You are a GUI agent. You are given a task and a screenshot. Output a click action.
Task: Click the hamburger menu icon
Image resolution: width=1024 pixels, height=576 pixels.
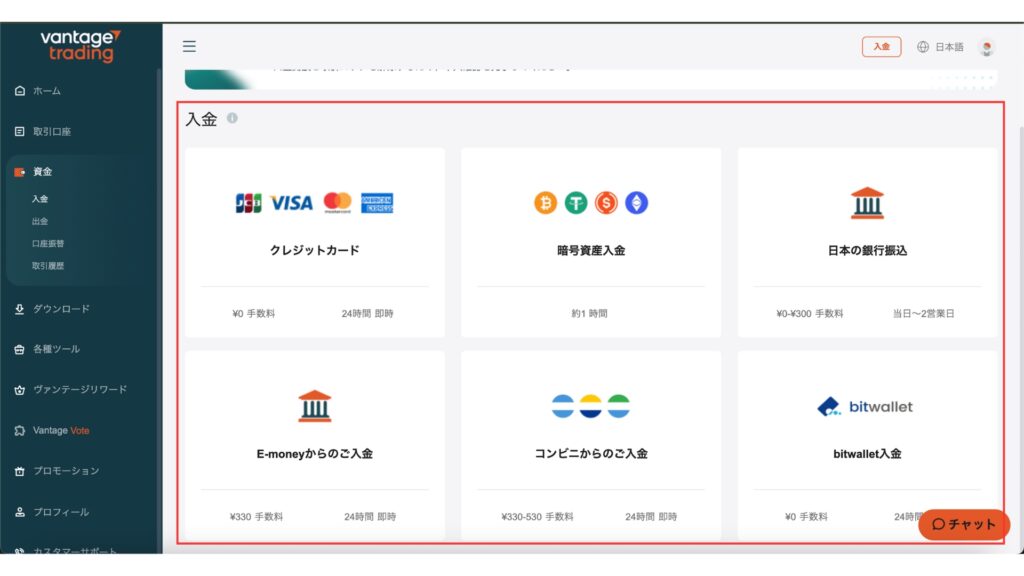[189, 46]
